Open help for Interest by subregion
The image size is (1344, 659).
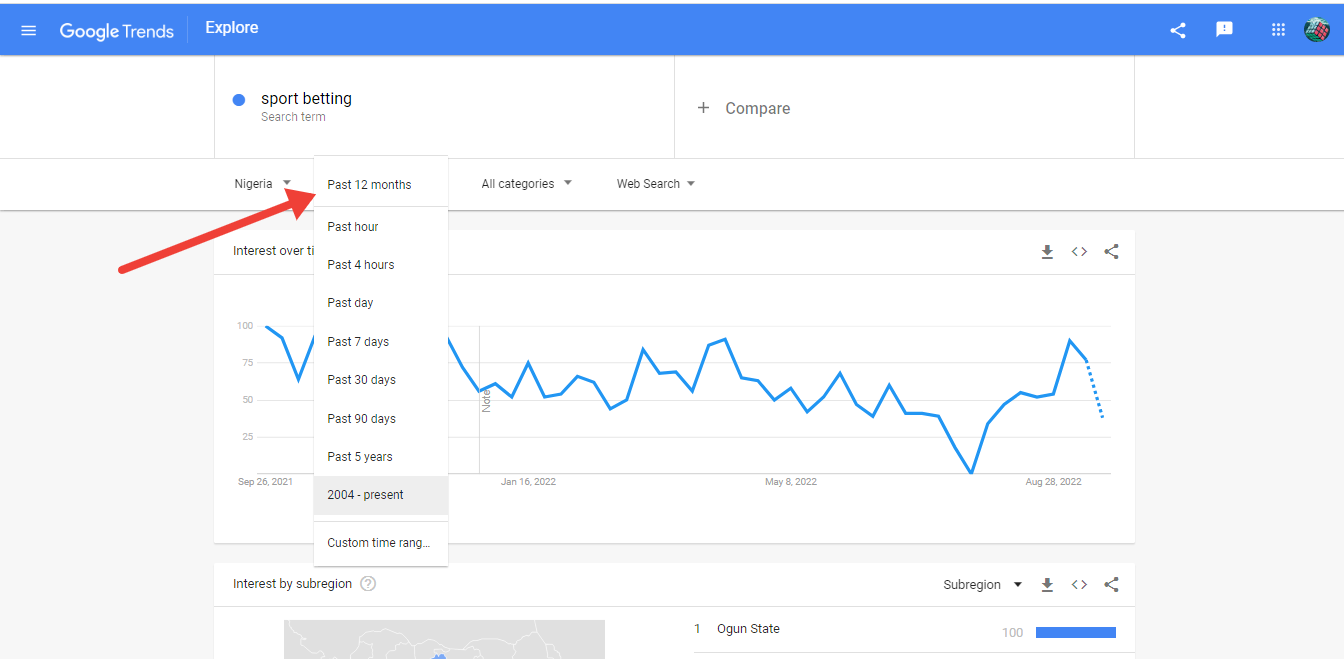click(x=368, y=584)
